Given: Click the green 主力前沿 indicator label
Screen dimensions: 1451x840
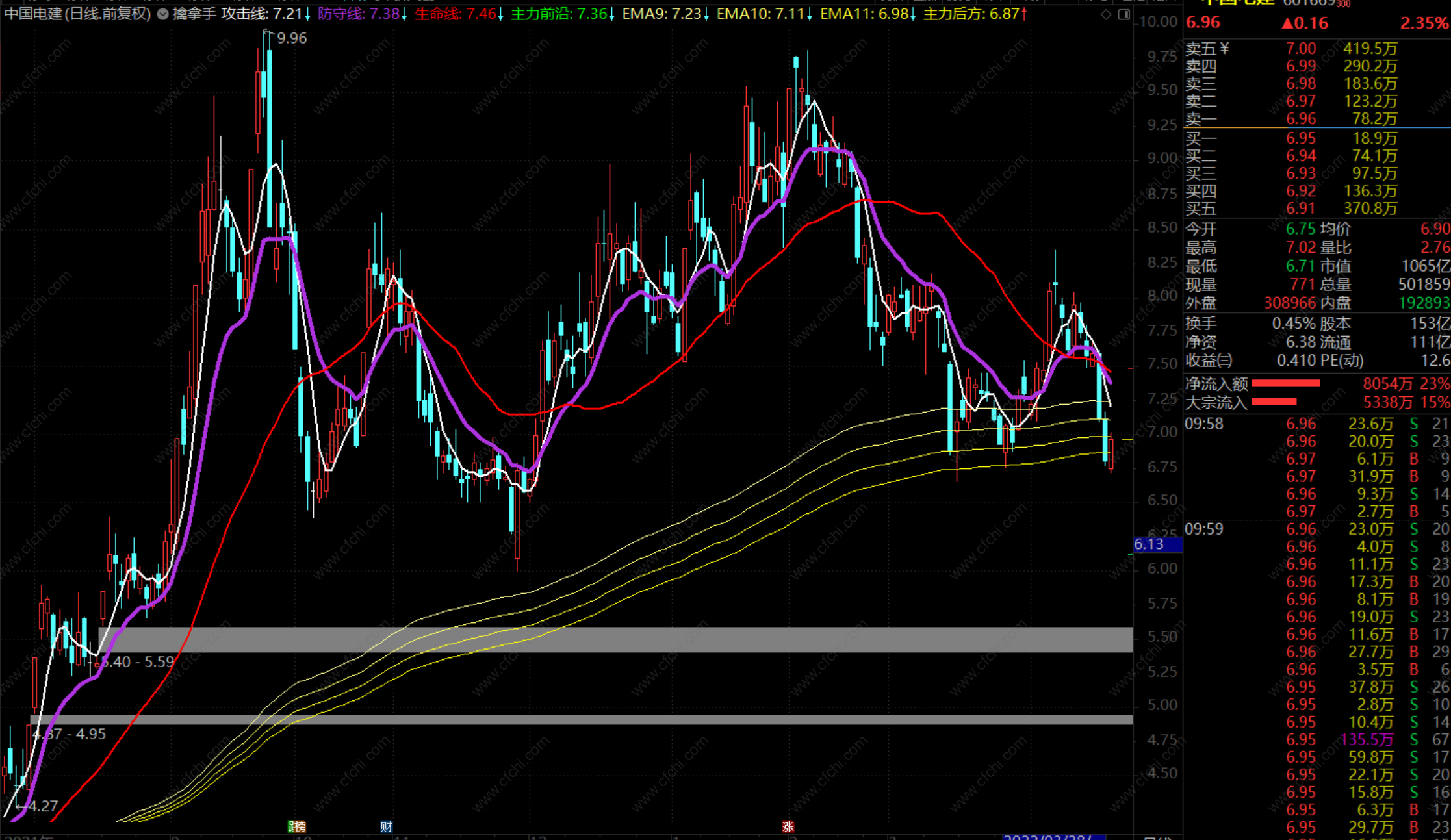Looking at the screenshot, I should point(559,14).
